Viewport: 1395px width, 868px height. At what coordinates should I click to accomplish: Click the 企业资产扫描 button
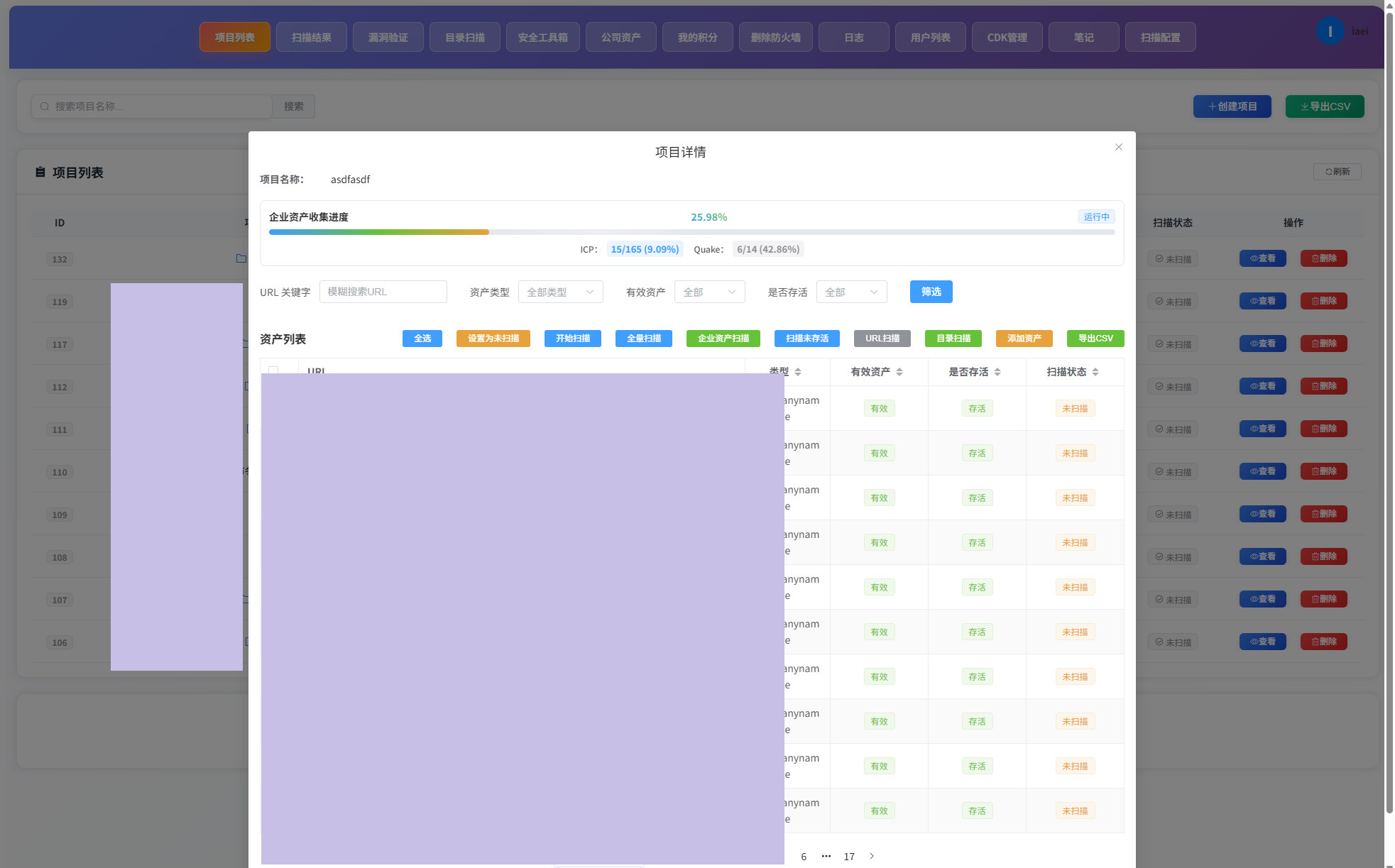coord(723,339)
